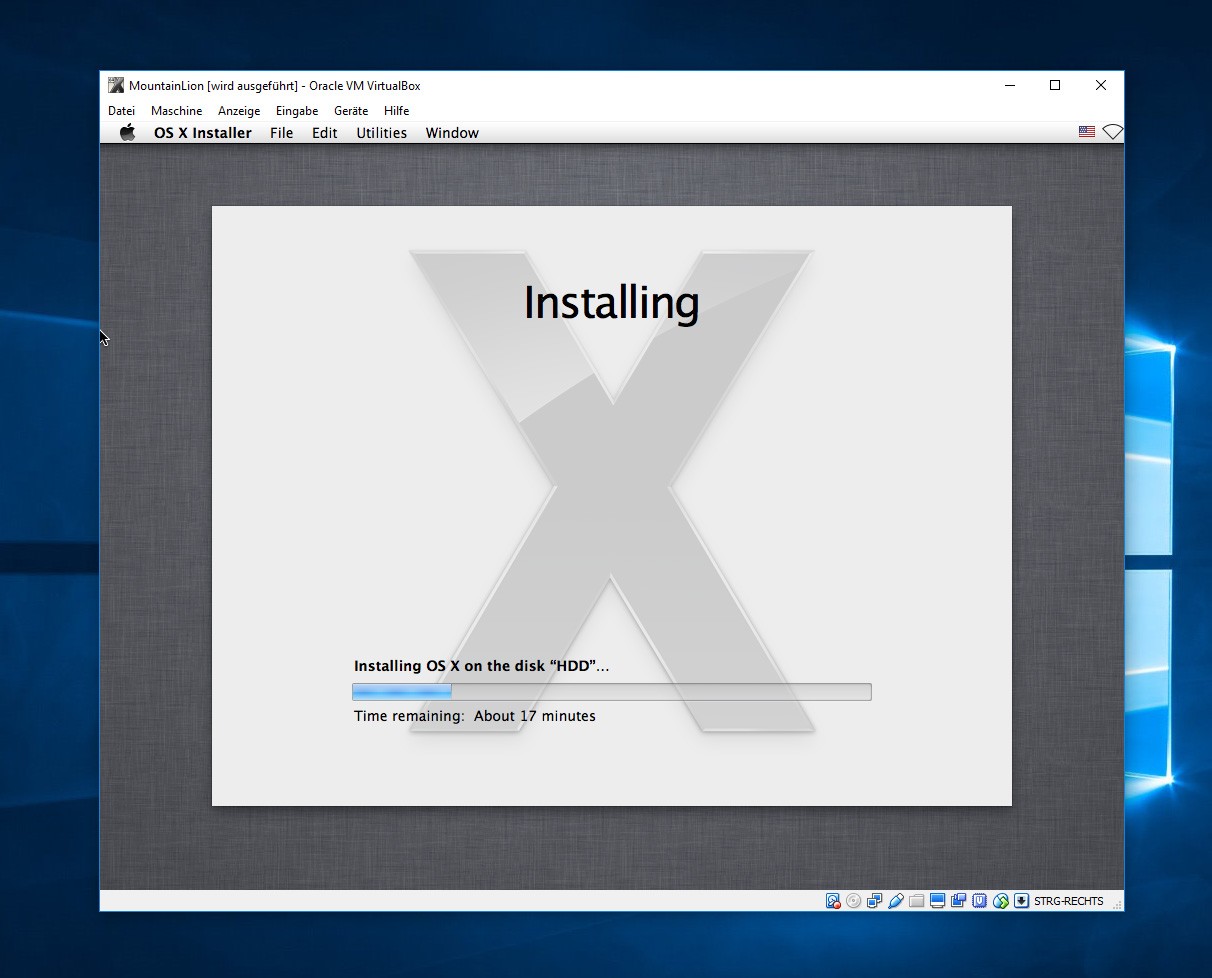Viewport: 1212px width, 978px height.
Task: Click the US flag input source icon
Action: 1087,132
